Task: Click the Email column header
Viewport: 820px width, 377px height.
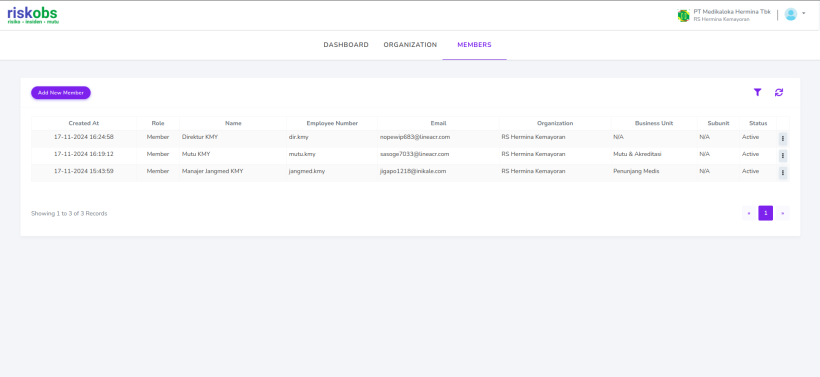Action: tap(438, 123)
